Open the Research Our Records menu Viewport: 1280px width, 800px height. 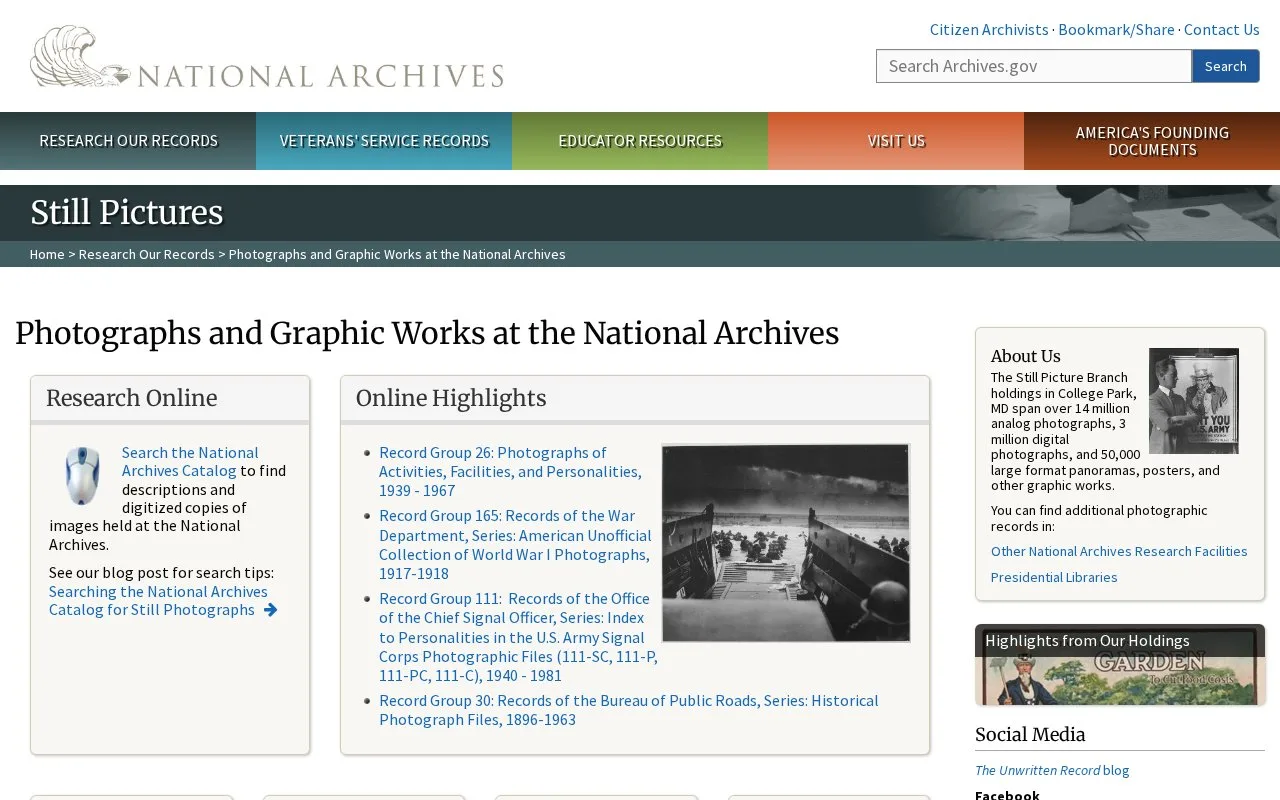[x=128, y=141]
